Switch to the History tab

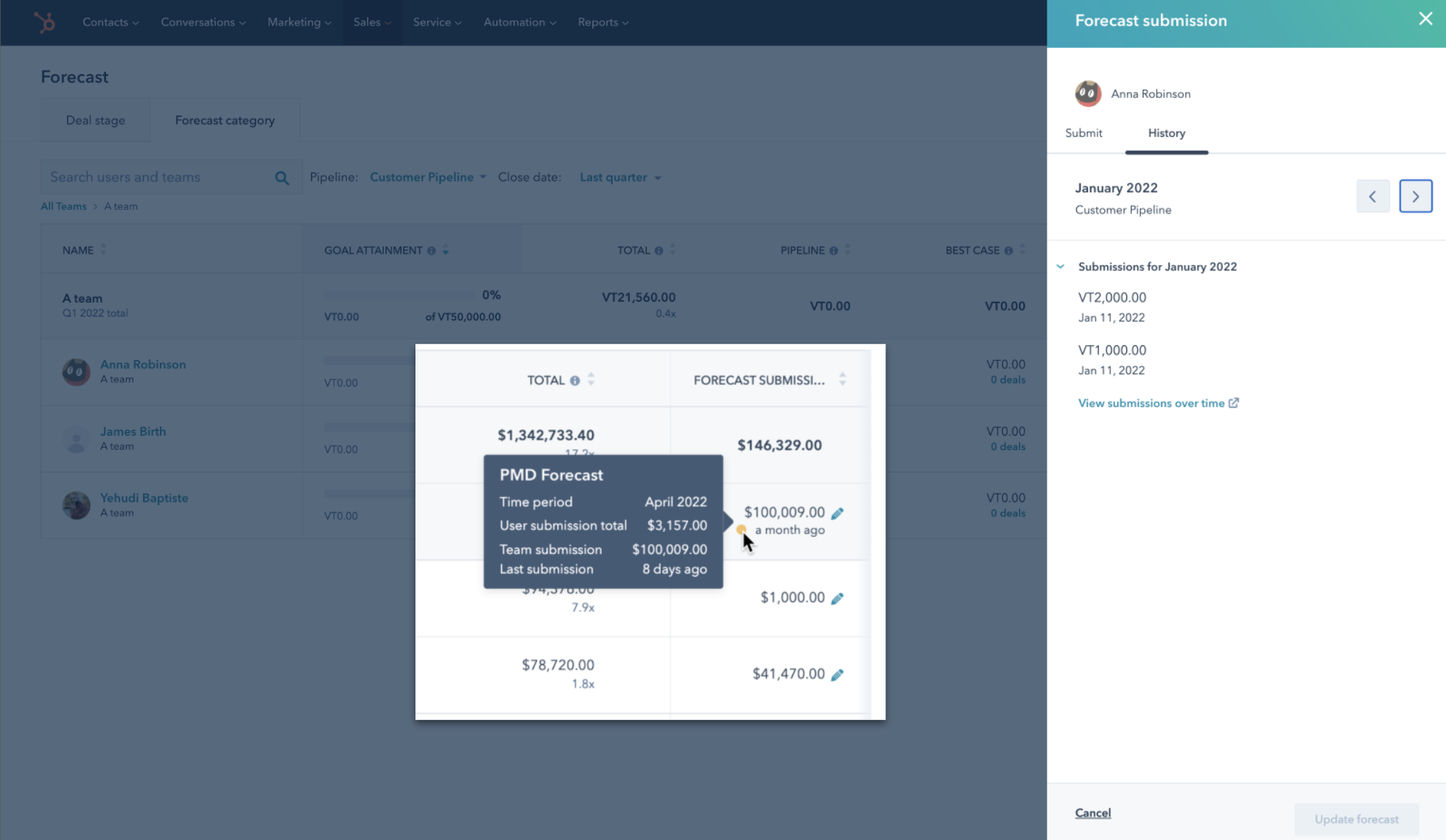tap(1167, 133)
